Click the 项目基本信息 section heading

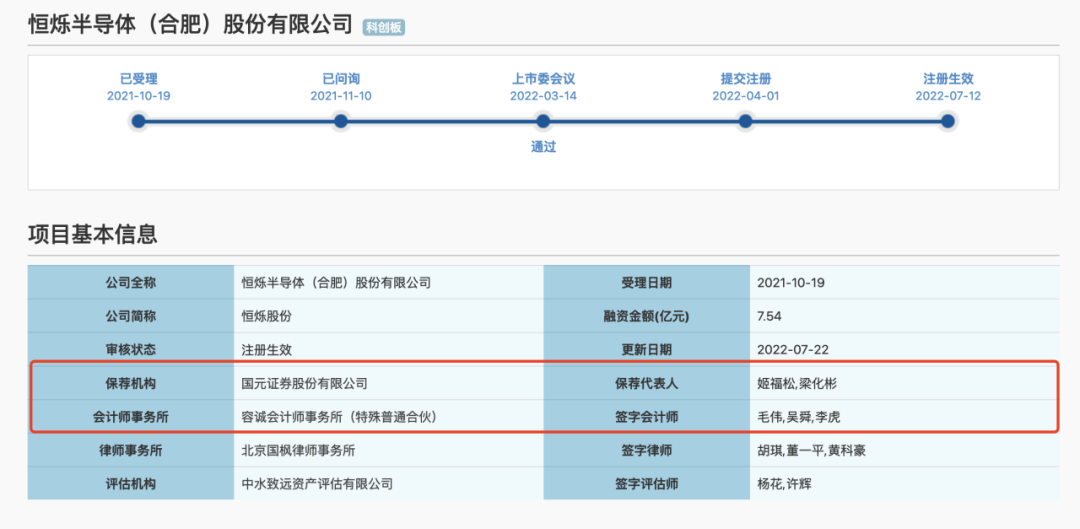pos(92,234)
